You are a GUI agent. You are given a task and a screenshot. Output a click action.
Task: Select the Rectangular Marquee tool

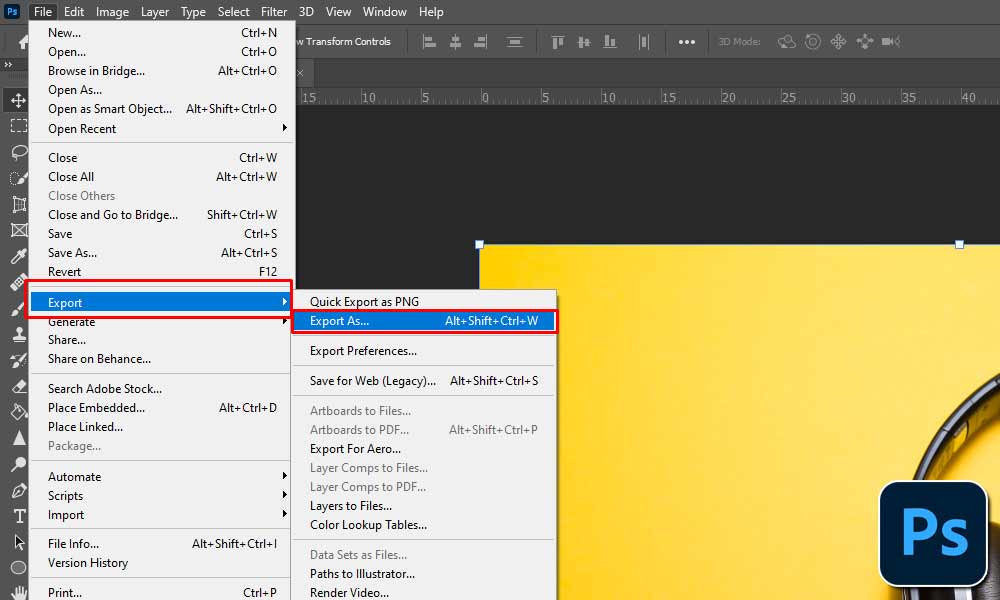pos(18,126)
